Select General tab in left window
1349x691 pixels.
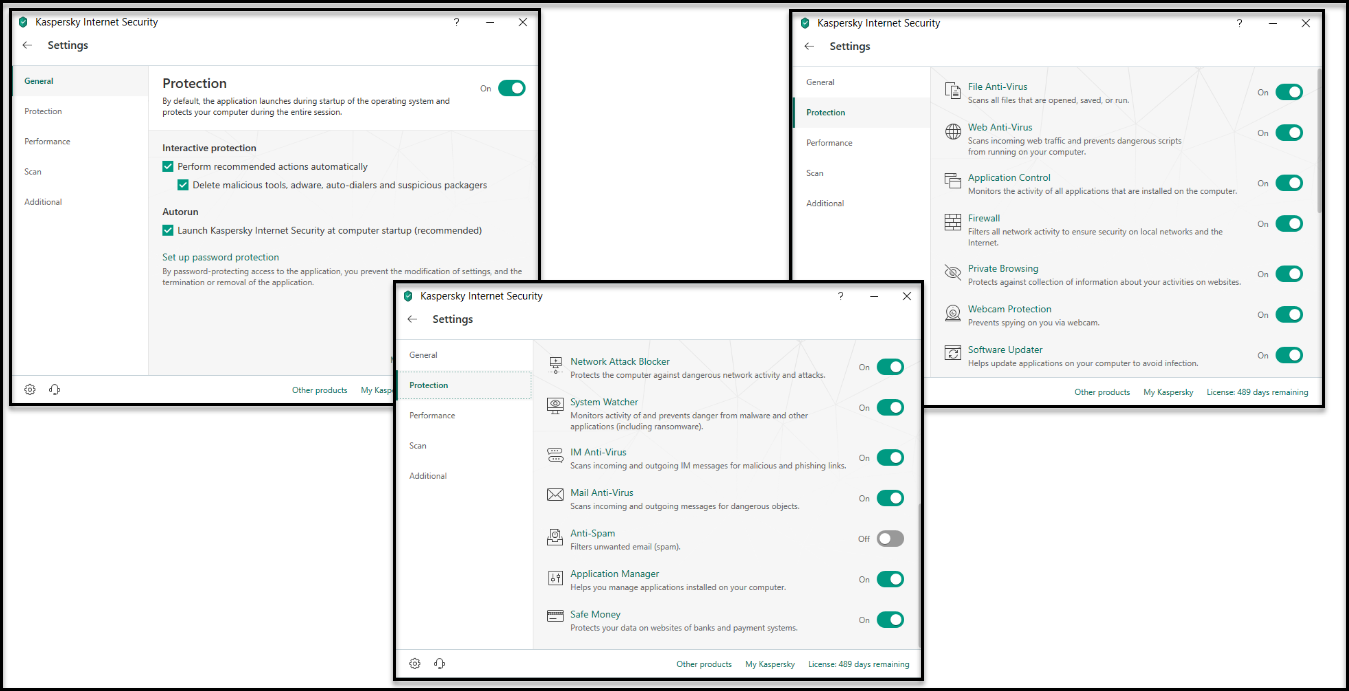pyautogui.click(x=80, y=81)
